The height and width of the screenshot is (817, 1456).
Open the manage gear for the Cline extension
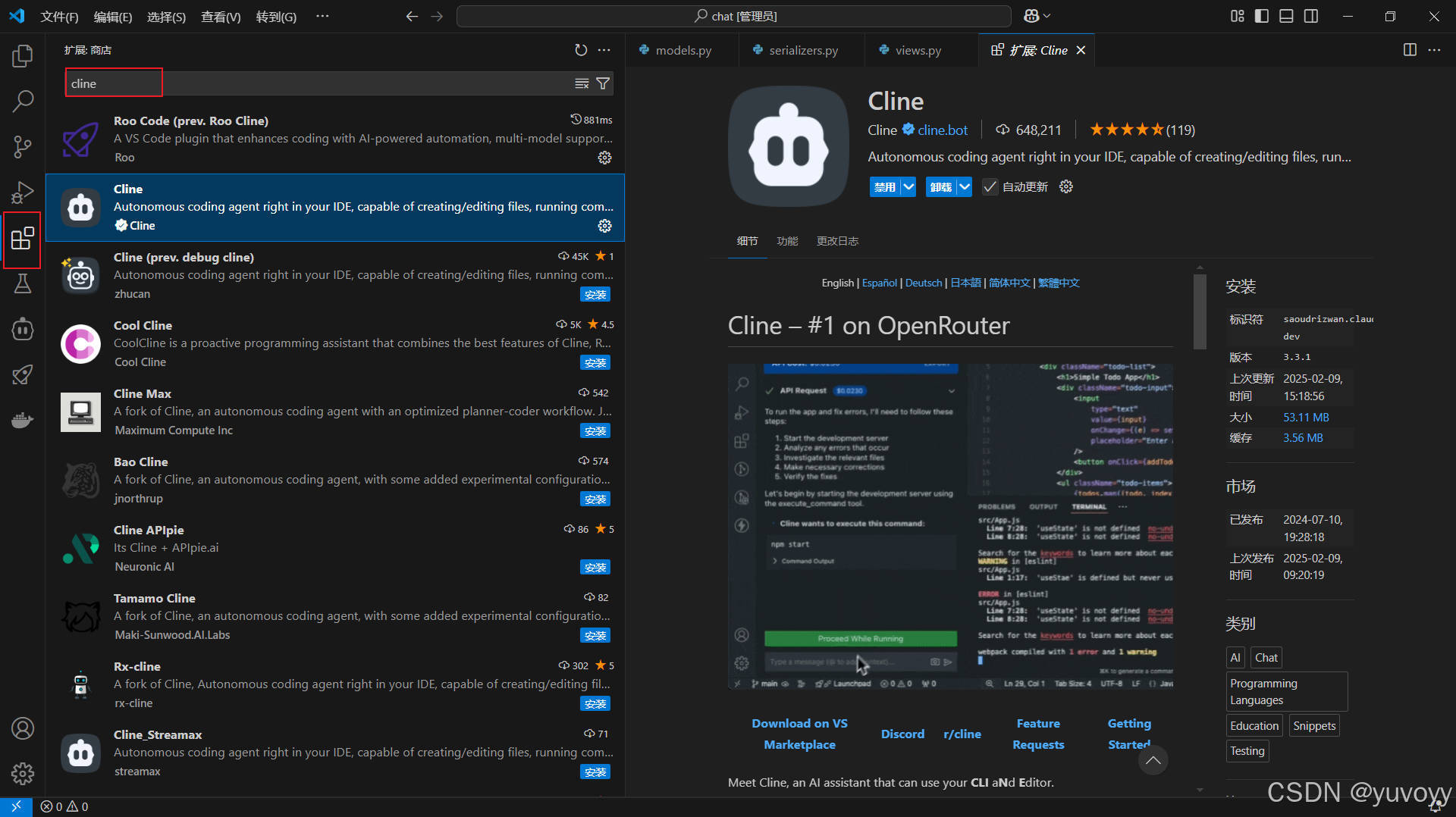[604, 225]
